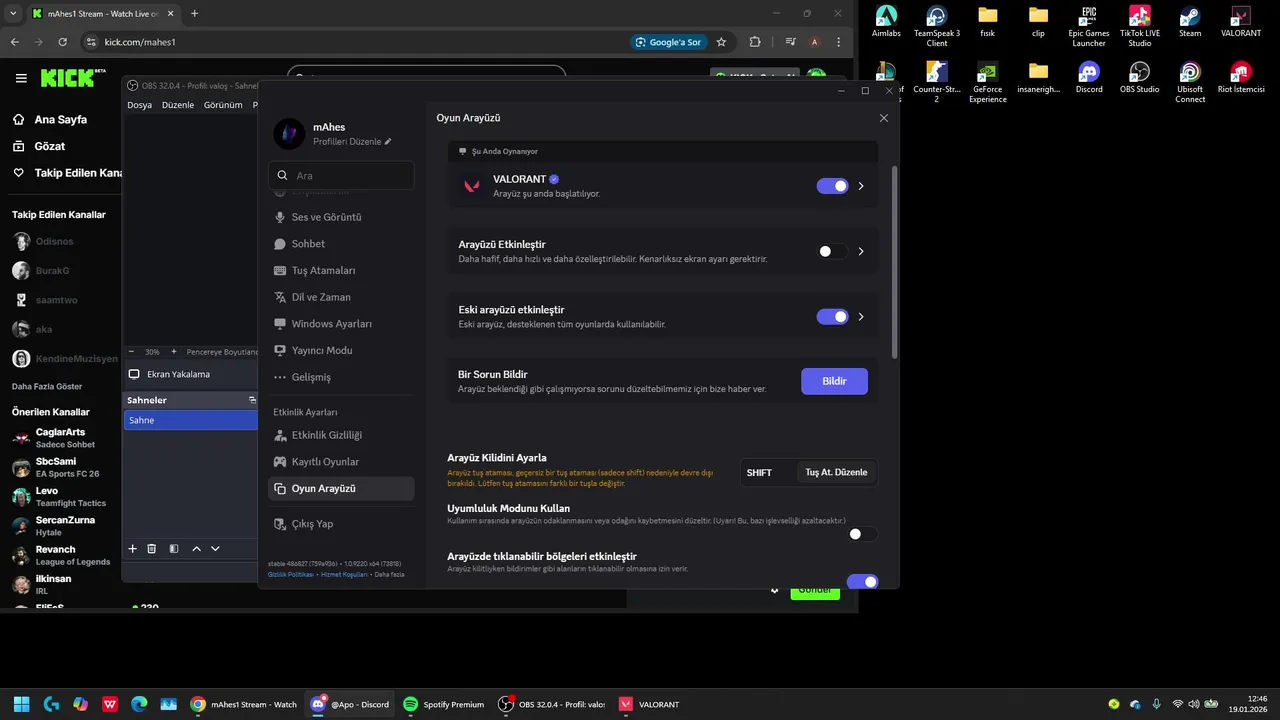1280x720 pixels.
Task: Click the Bildir report button
Action: point(834,381)
